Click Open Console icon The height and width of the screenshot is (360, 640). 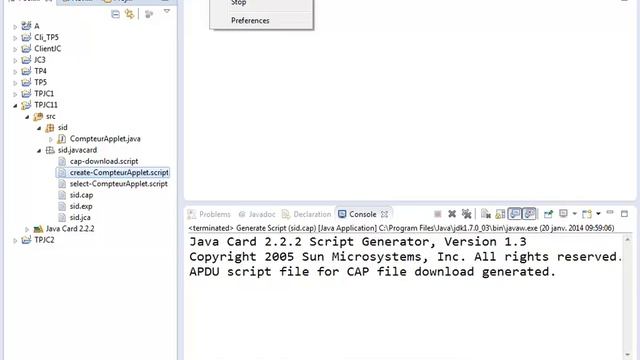point(587,214)
